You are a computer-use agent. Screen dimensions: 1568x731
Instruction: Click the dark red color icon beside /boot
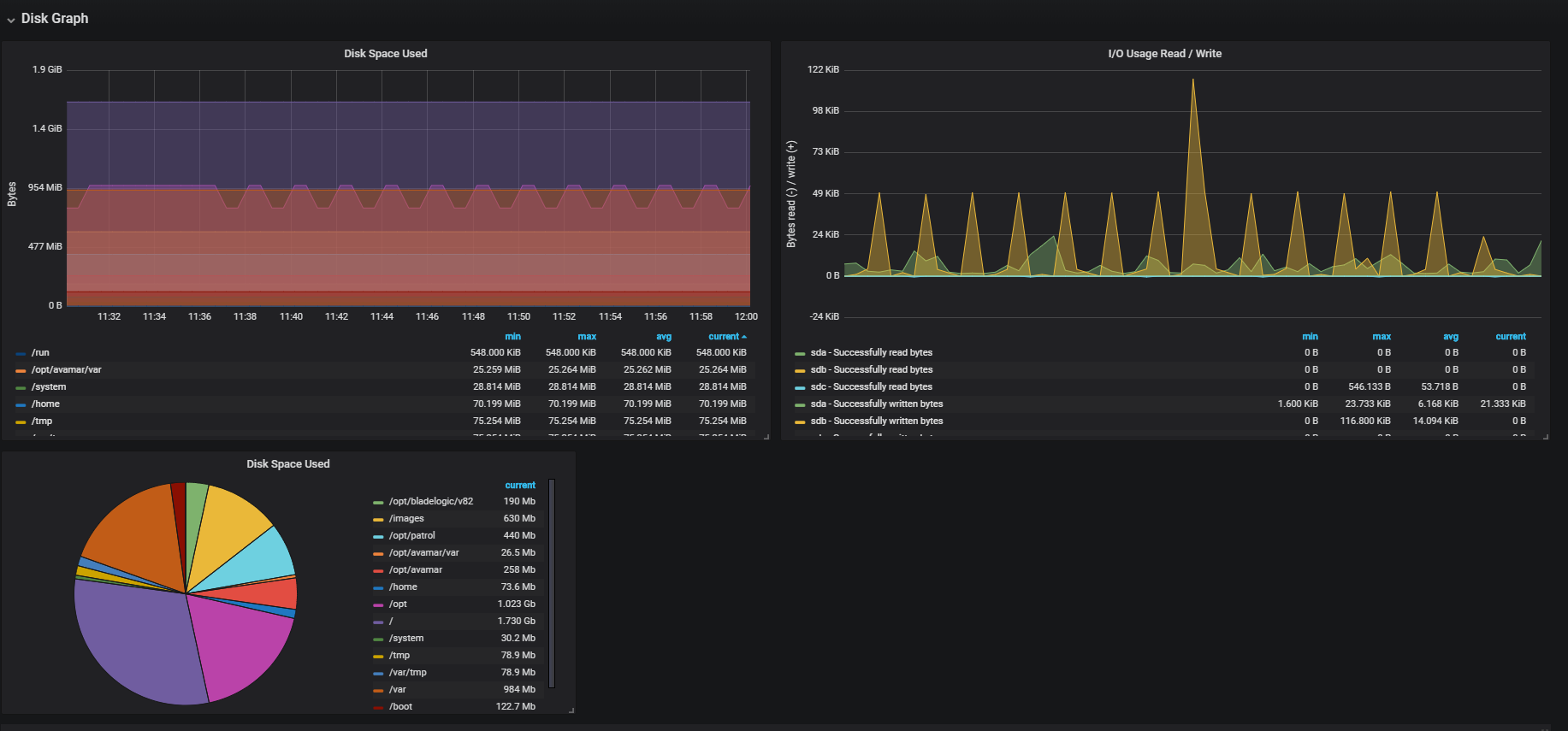[x=378, y=707]
